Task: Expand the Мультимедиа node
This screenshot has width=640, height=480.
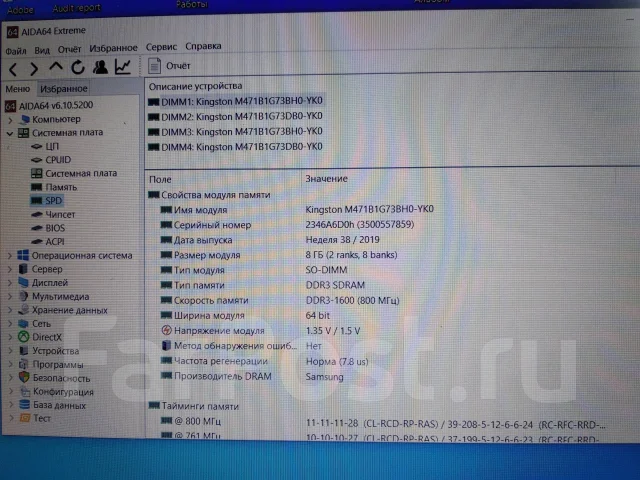Action: 10,297
